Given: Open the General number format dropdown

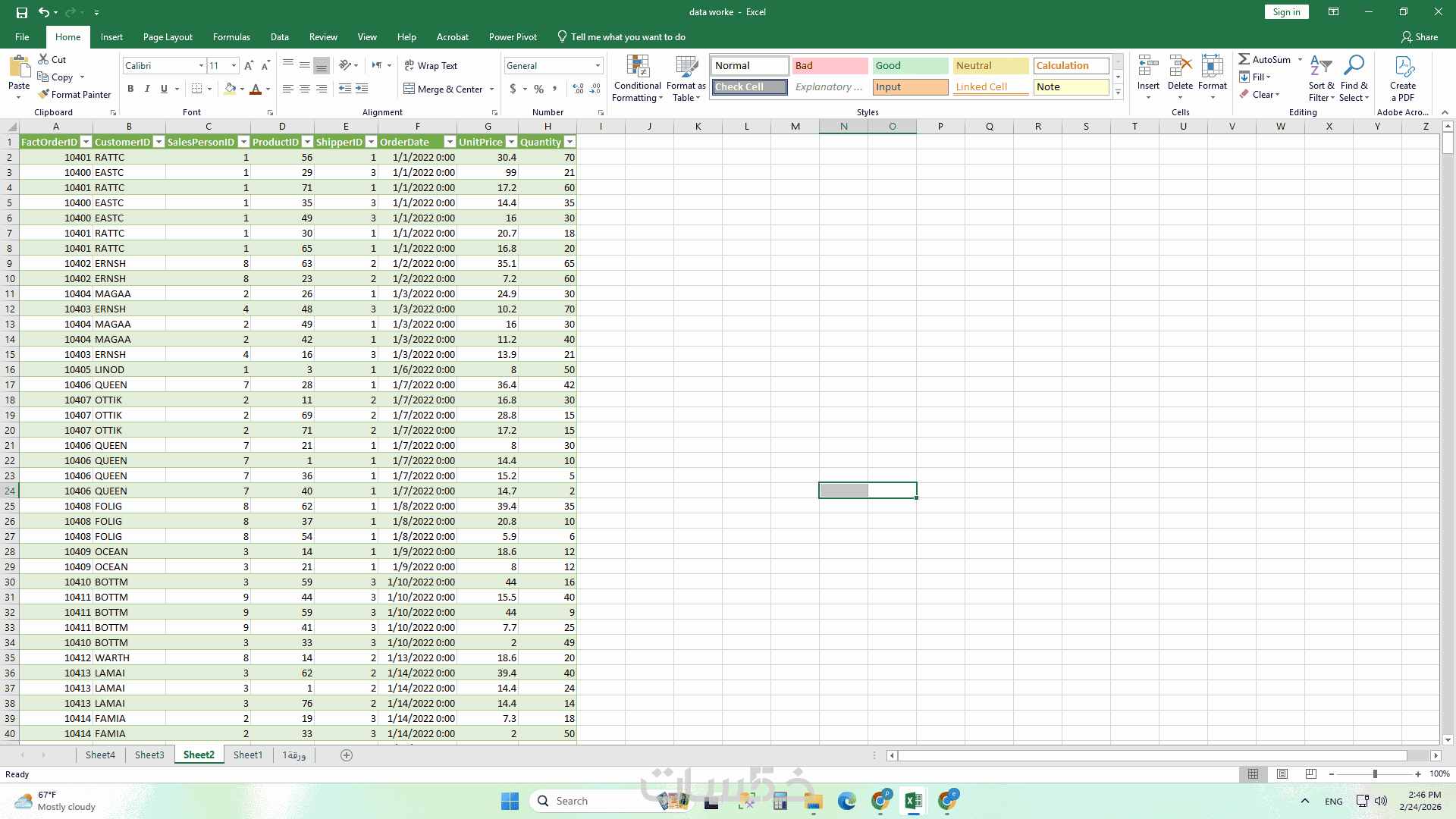Looking at the screenshot, I should pyautogui.click(x=598, y=66).
